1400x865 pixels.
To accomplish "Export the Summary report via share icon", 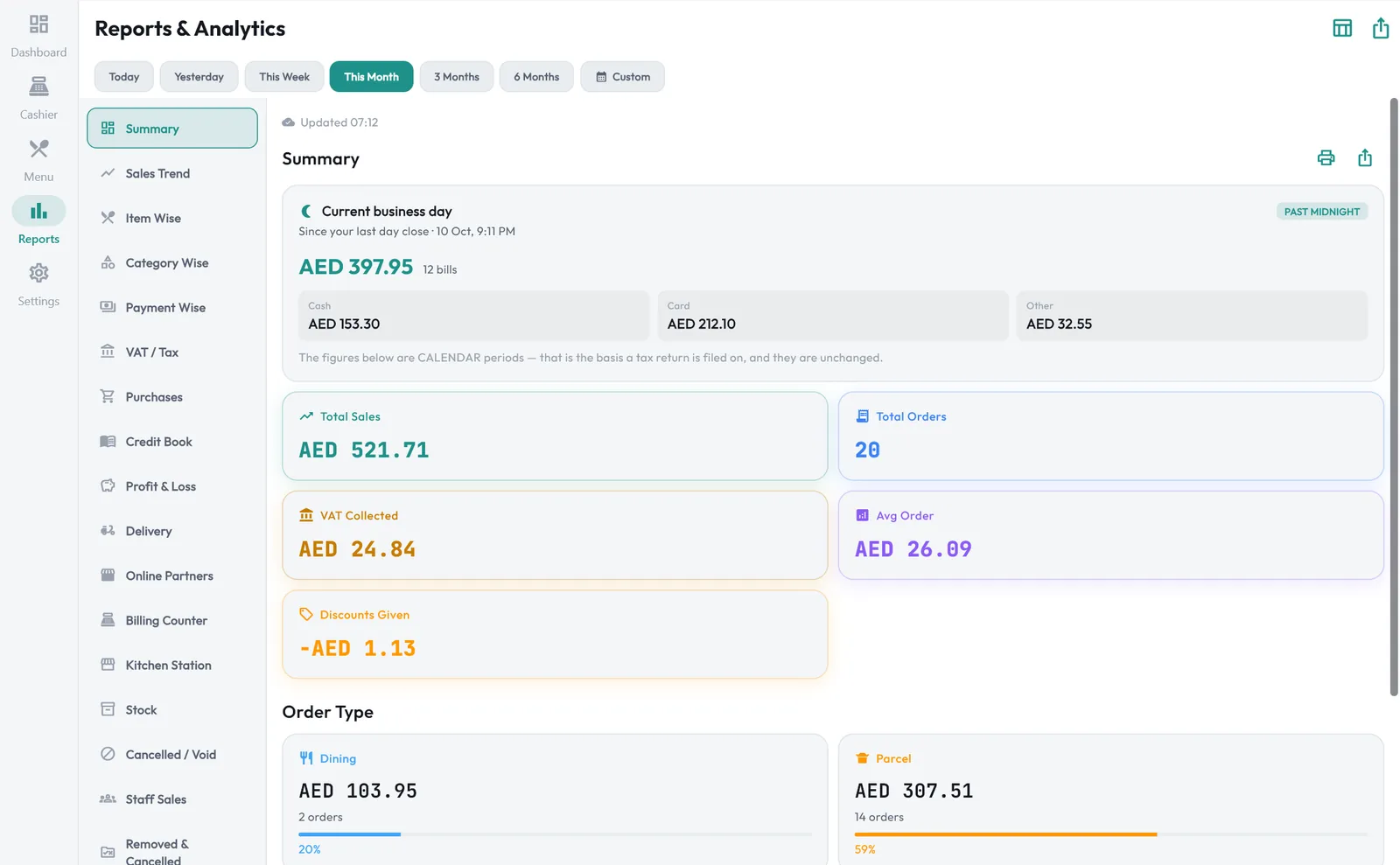I will point(1365,158).
